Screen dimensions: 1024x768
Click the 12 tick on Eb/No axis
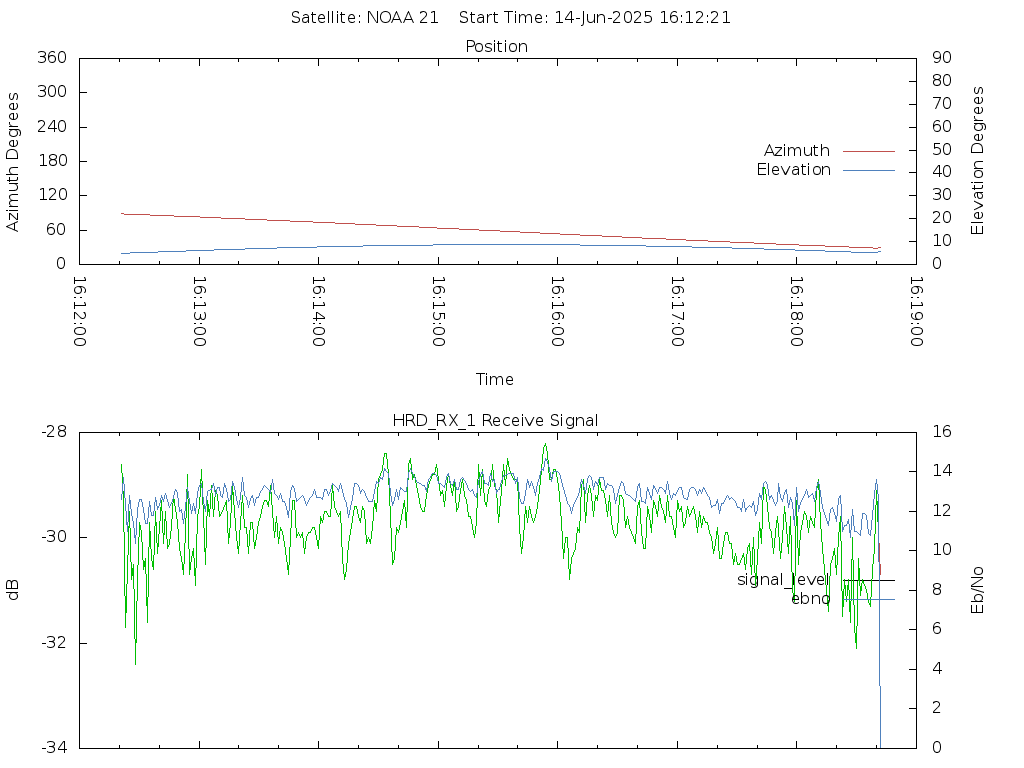tap(942, 511)
